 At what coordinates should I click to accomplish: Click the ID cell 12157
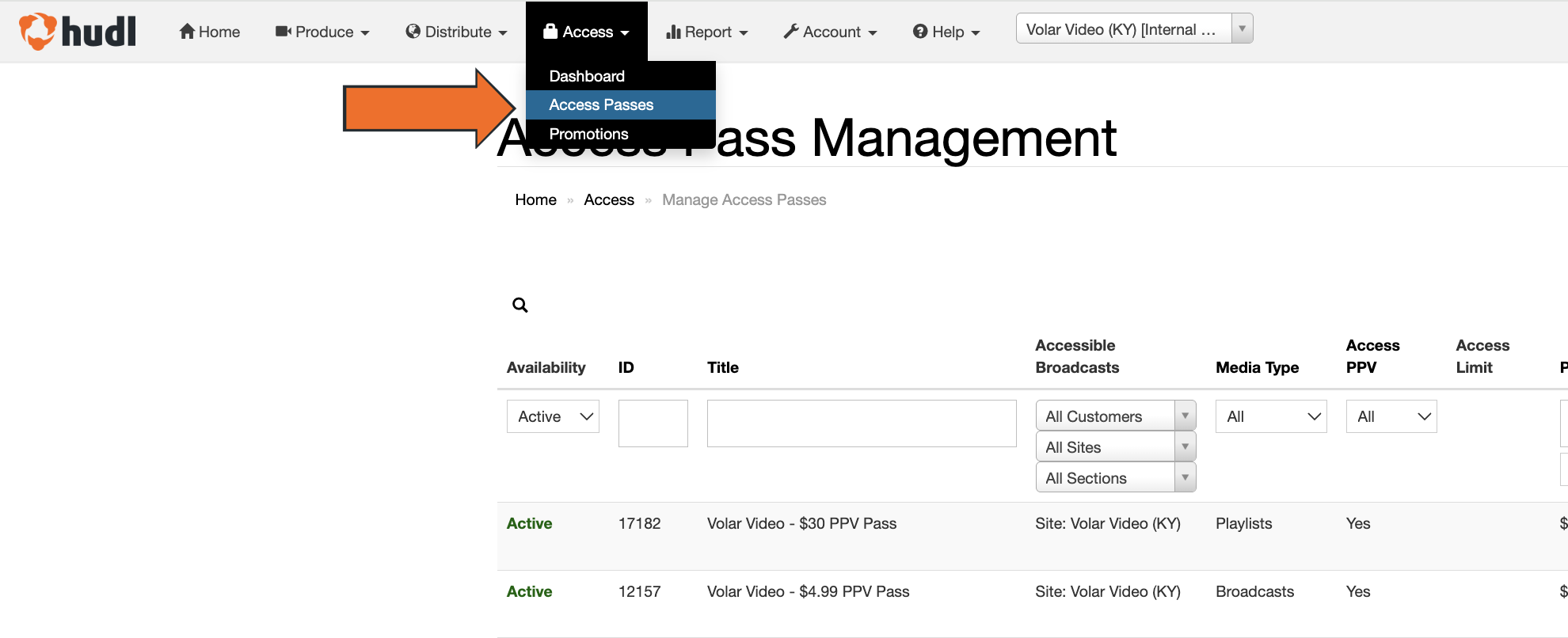tap(640, 591)
